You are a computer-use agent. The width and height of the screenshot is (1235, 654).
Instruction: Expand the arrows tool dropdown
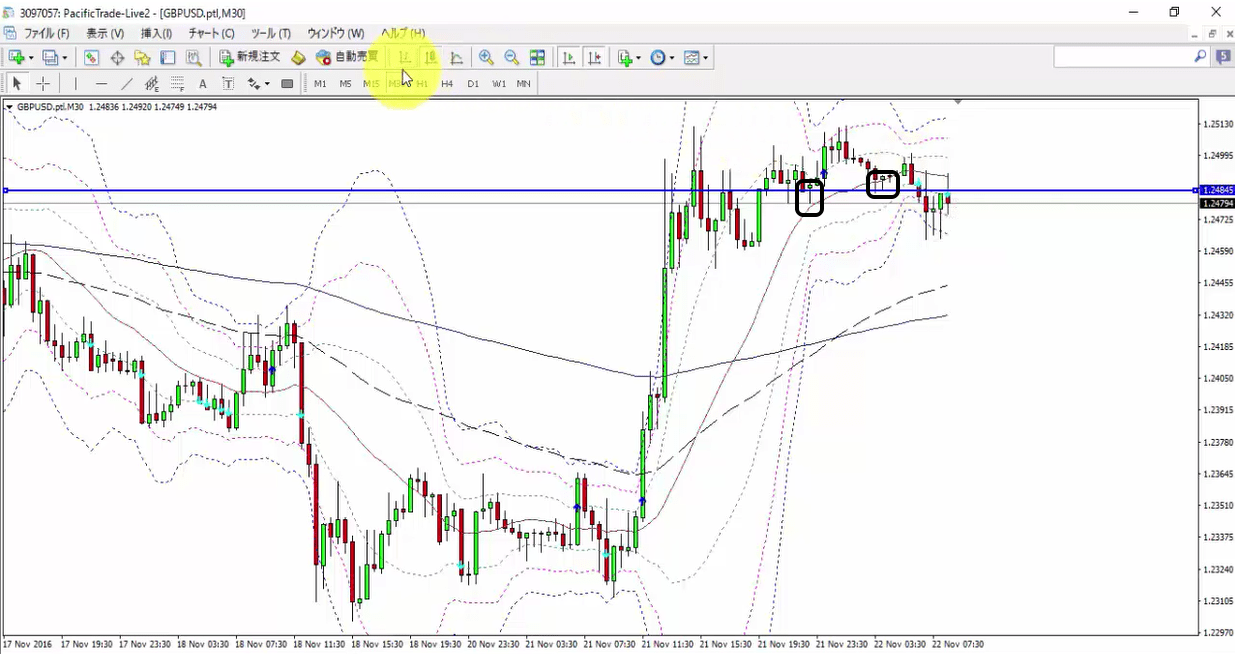coord(267,84)
